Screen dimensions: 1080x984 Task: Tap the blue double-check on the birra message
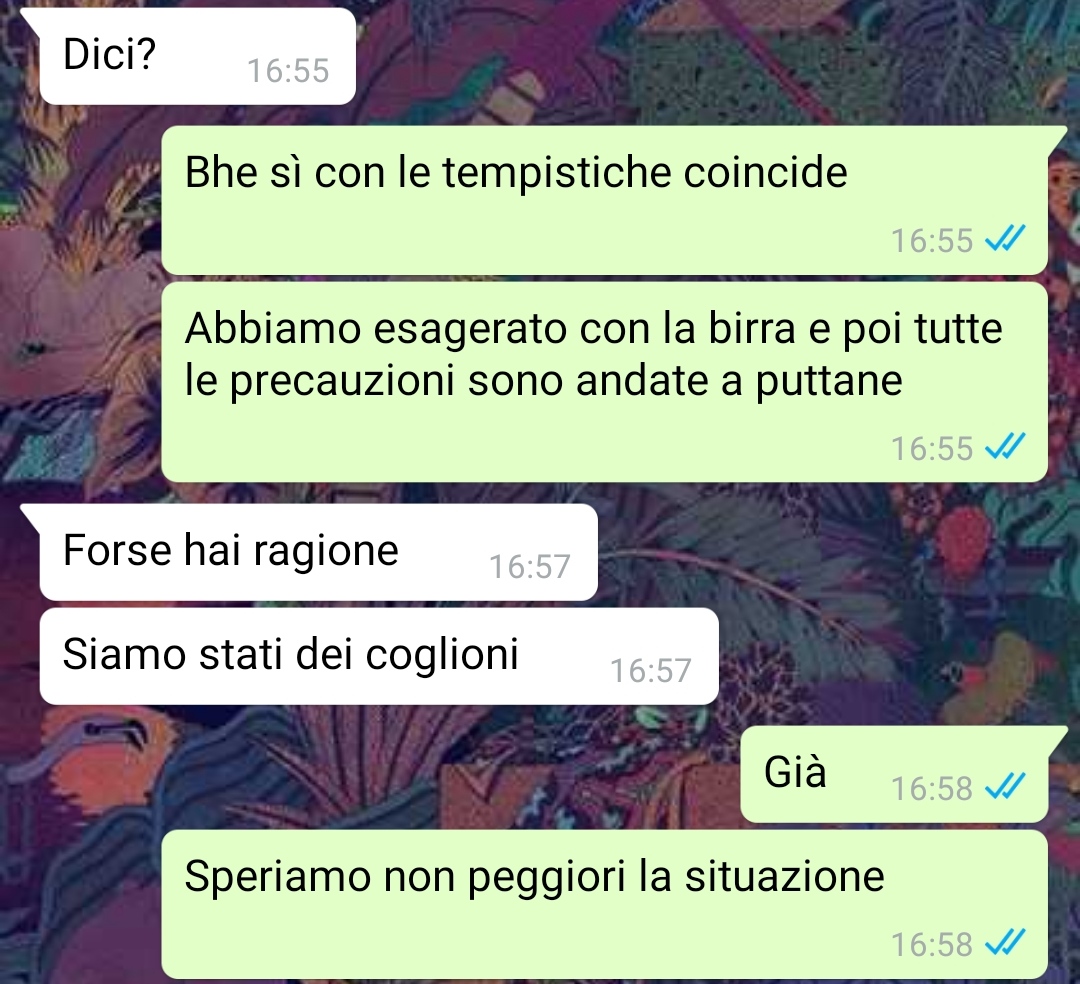[1005, 446]
